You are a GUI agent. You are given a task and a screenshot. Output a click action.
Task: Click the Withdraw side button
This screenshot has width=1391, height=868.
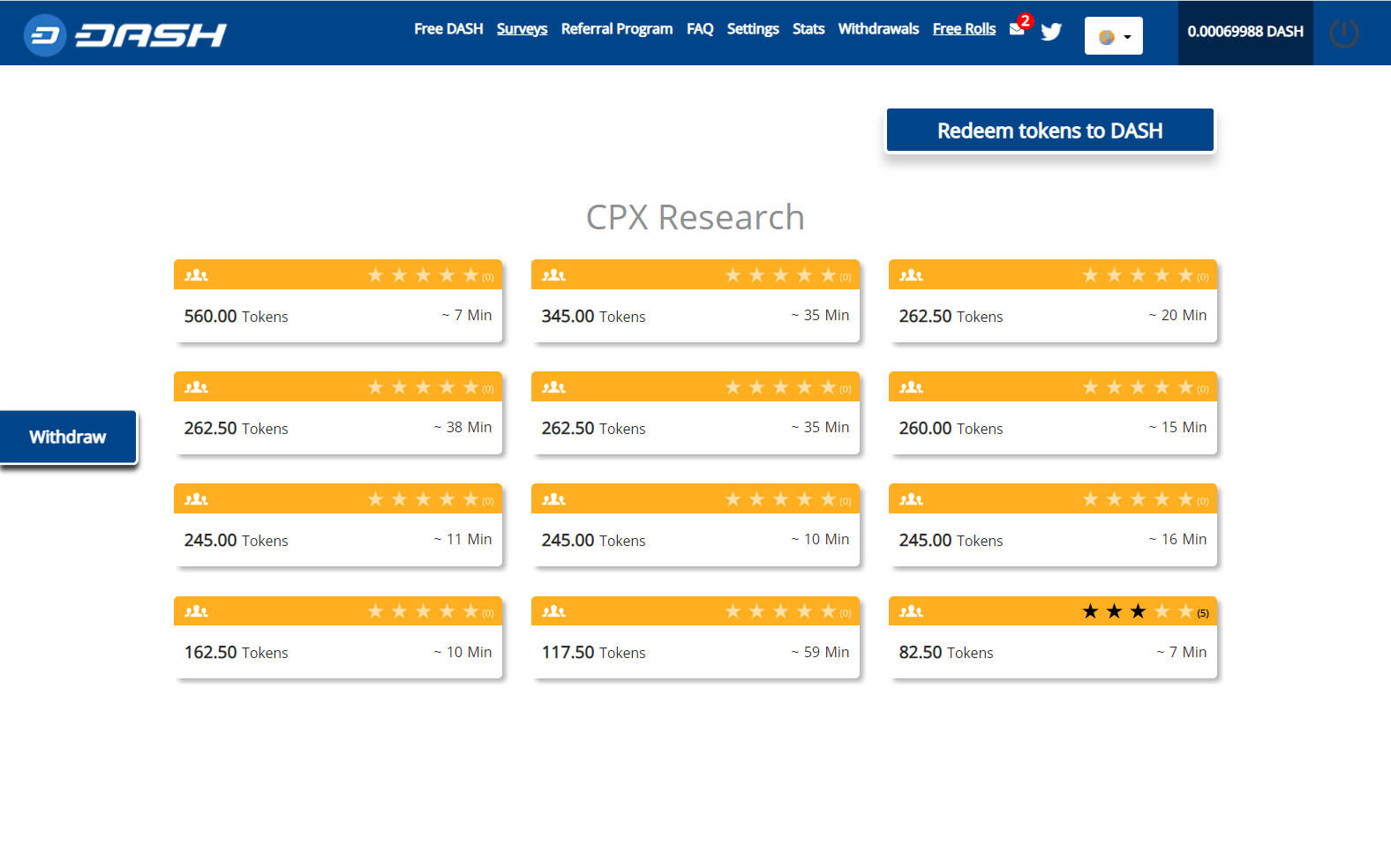click(x=68, y=437)
